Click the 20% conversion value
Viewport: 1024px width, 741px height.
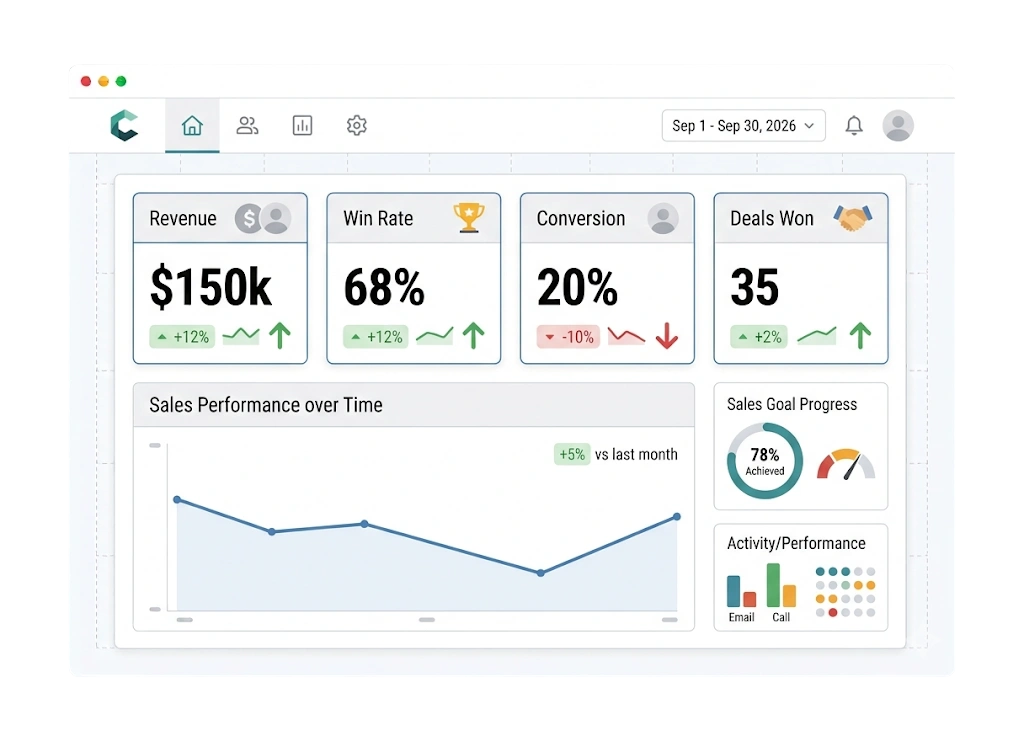577,287
